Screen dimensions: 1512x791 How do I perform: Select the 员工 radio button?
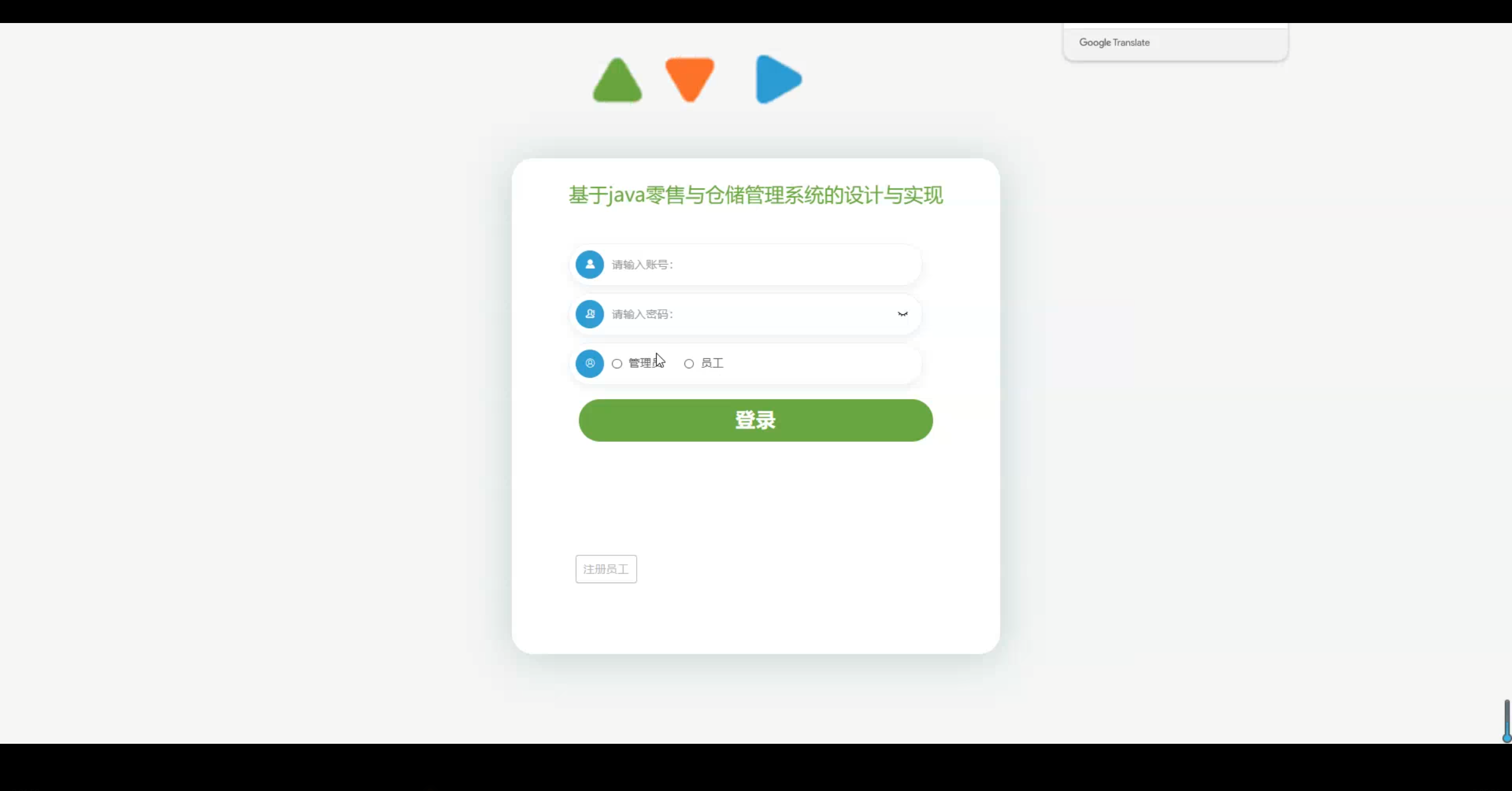pos(689,364)
